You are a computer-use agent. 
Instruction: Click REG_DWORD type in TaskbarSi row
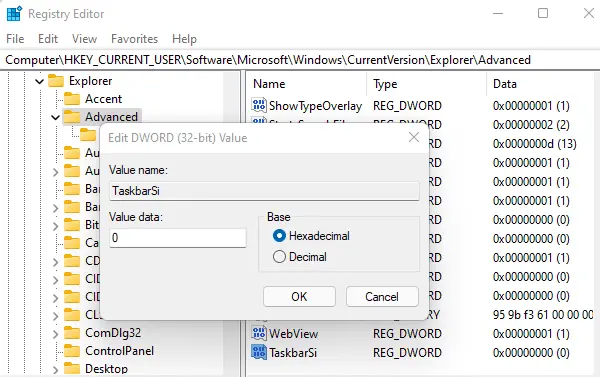tap(407, 353)
